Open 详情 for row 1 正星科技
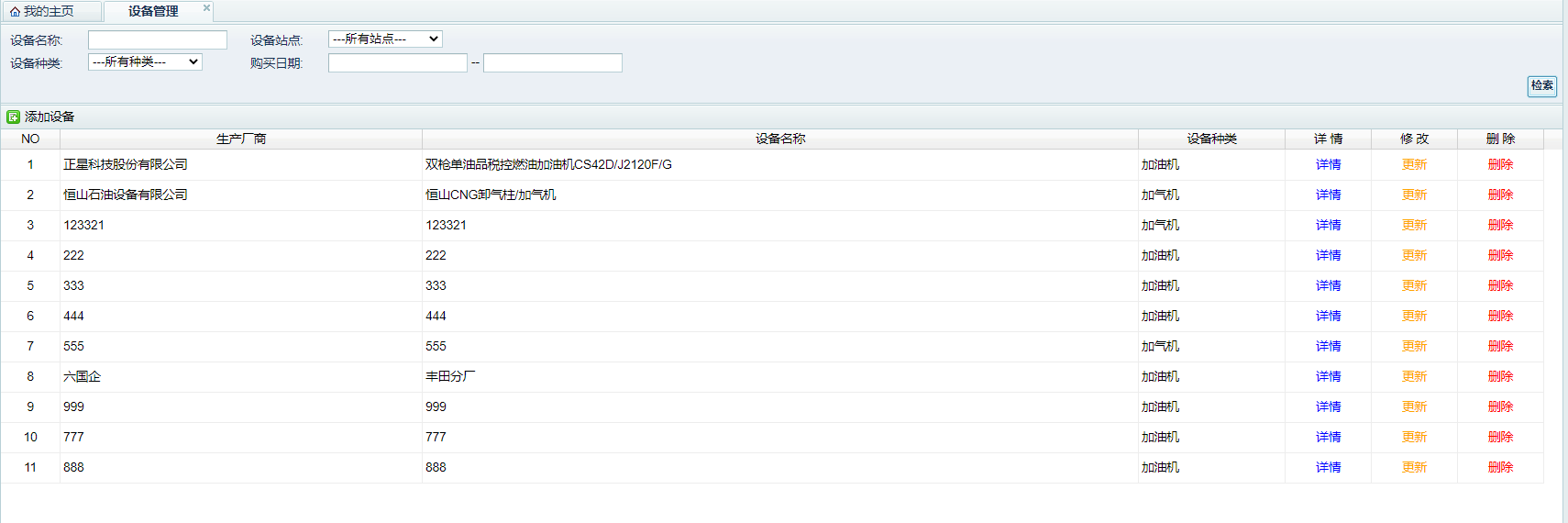 1328,165
